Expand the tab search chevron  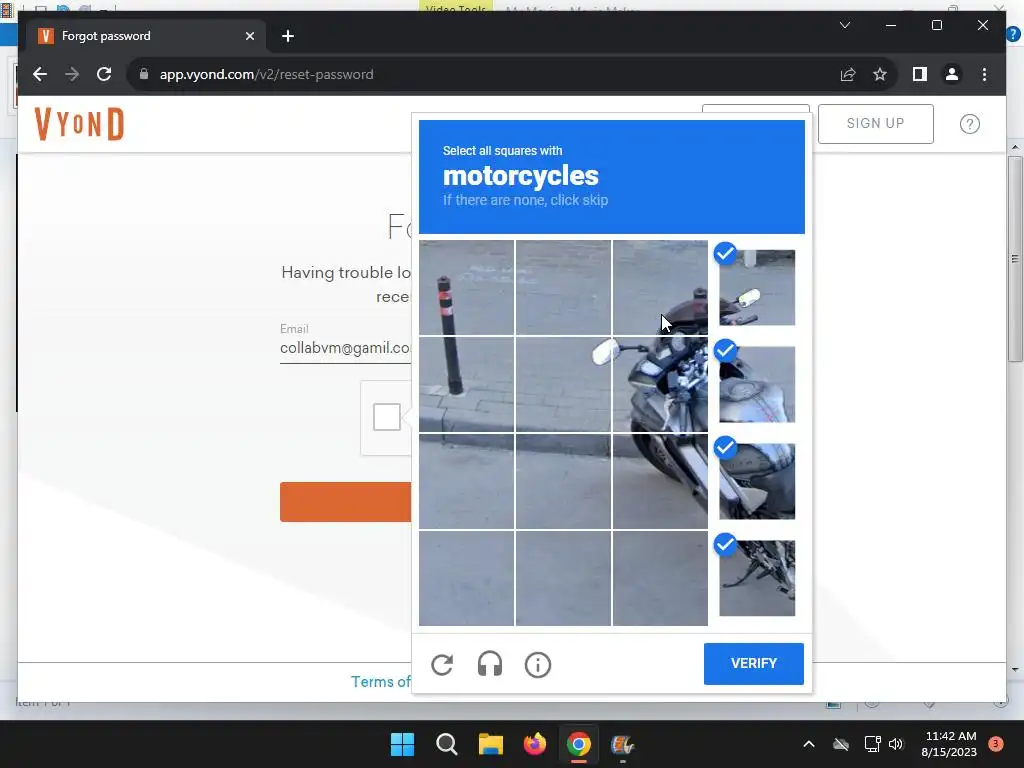[844, 25]
